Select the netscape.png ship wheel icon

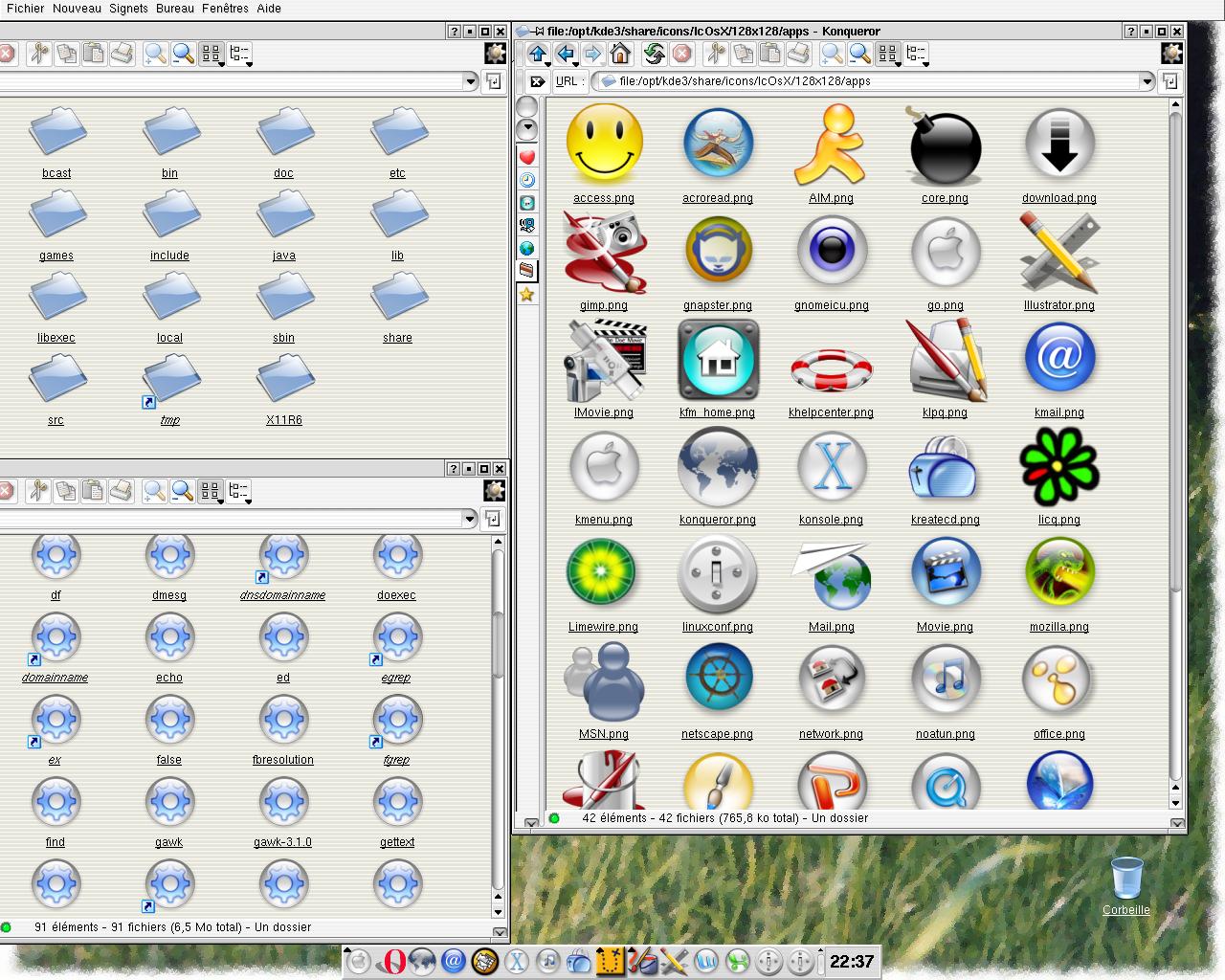coord(718,679)
